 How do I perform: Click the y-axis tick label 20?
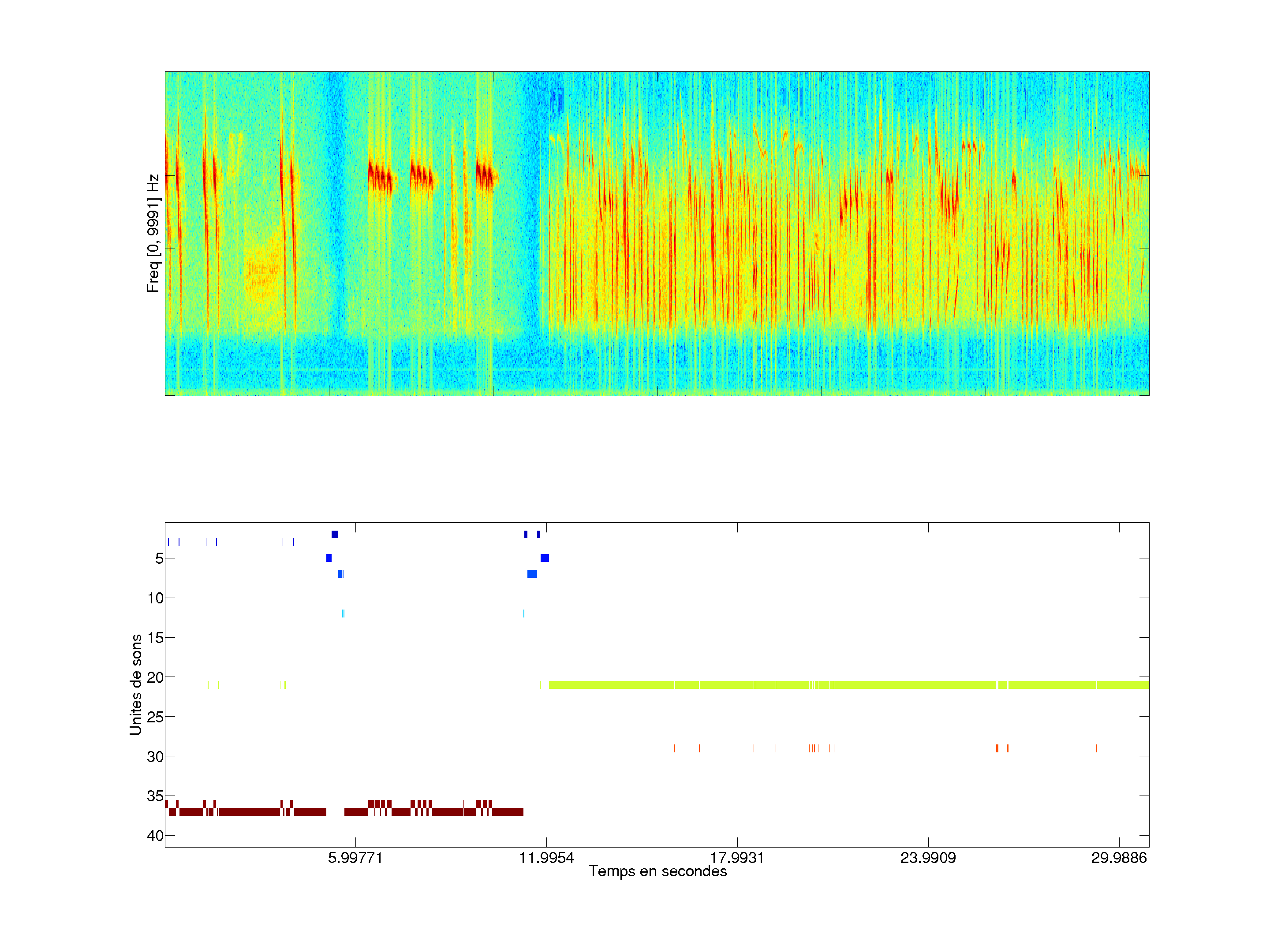[x=155, y=677]
